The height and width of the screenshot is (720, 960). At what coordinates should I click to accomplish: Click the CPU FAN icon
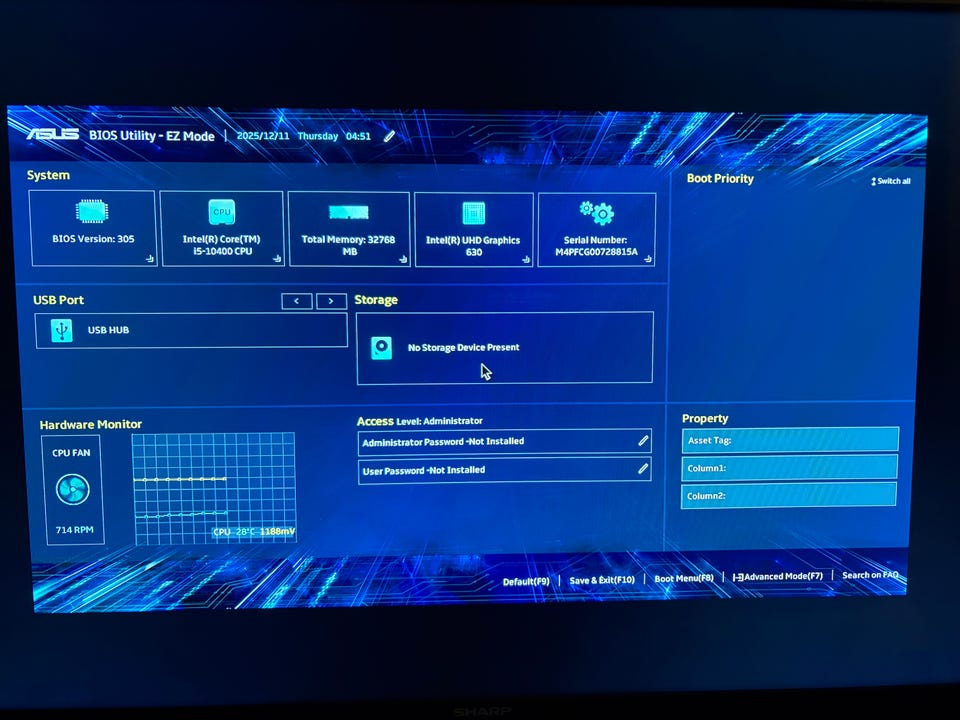[x=73, y=490]
